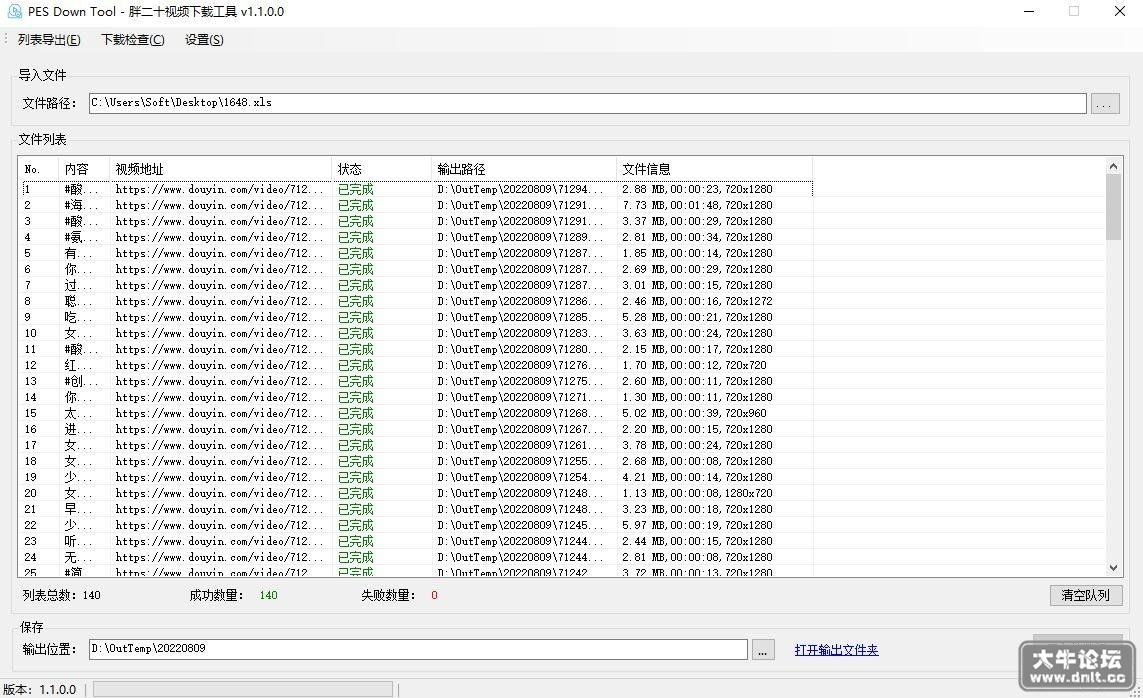This screenshot has width=1143, height=698.
Task: Click the 清空队列 button
Action: pyautogui.click(x=1085, y=595)
